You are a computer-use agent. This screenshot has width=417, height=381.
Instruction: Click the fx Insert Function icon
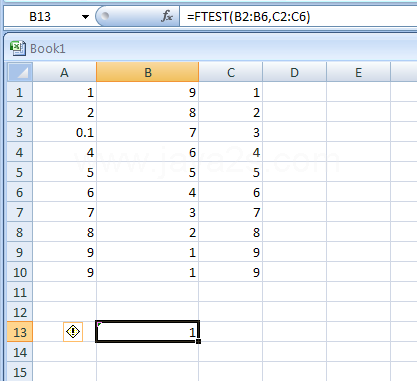pos(167,16)
